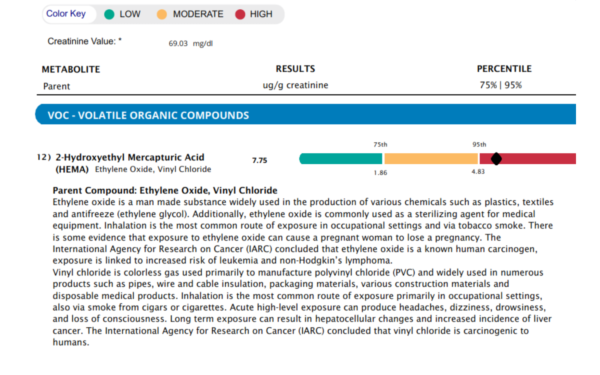The image size is (600, 375).
Task: Select the Color Key label
Action: point(66,14)
